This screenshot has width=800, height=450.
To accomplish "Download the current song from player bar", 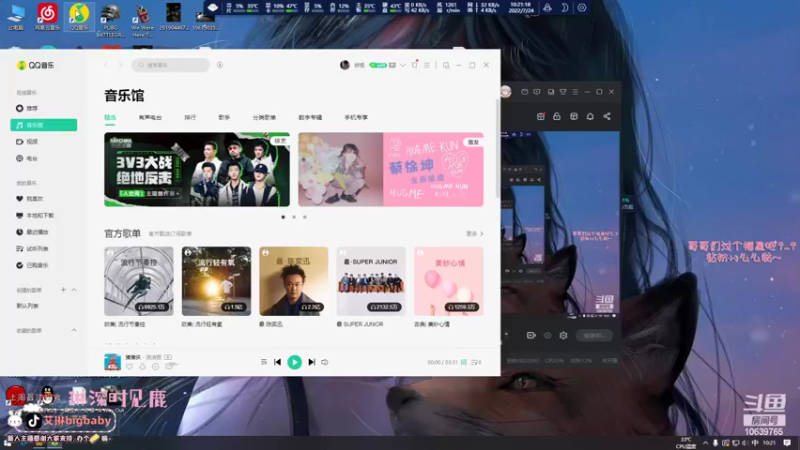I will click(142, 366).
